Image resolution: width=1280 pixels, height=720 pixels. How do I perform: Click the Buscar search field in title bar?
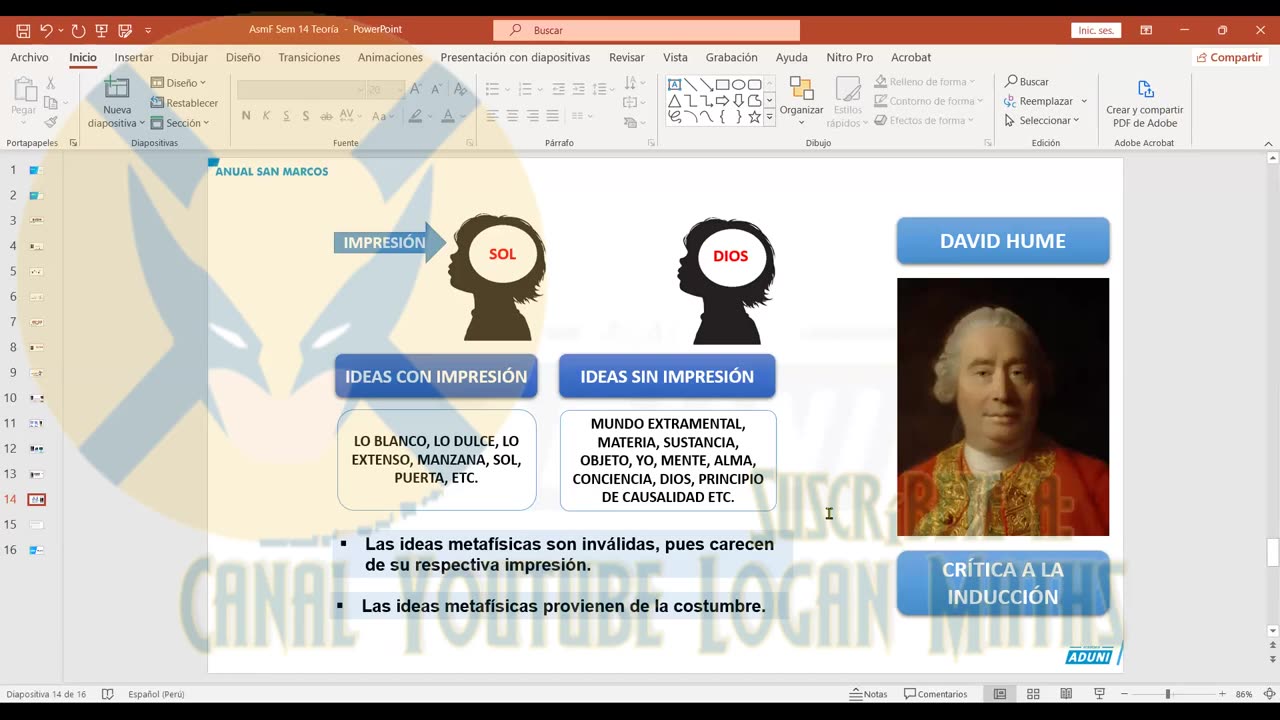646,31
